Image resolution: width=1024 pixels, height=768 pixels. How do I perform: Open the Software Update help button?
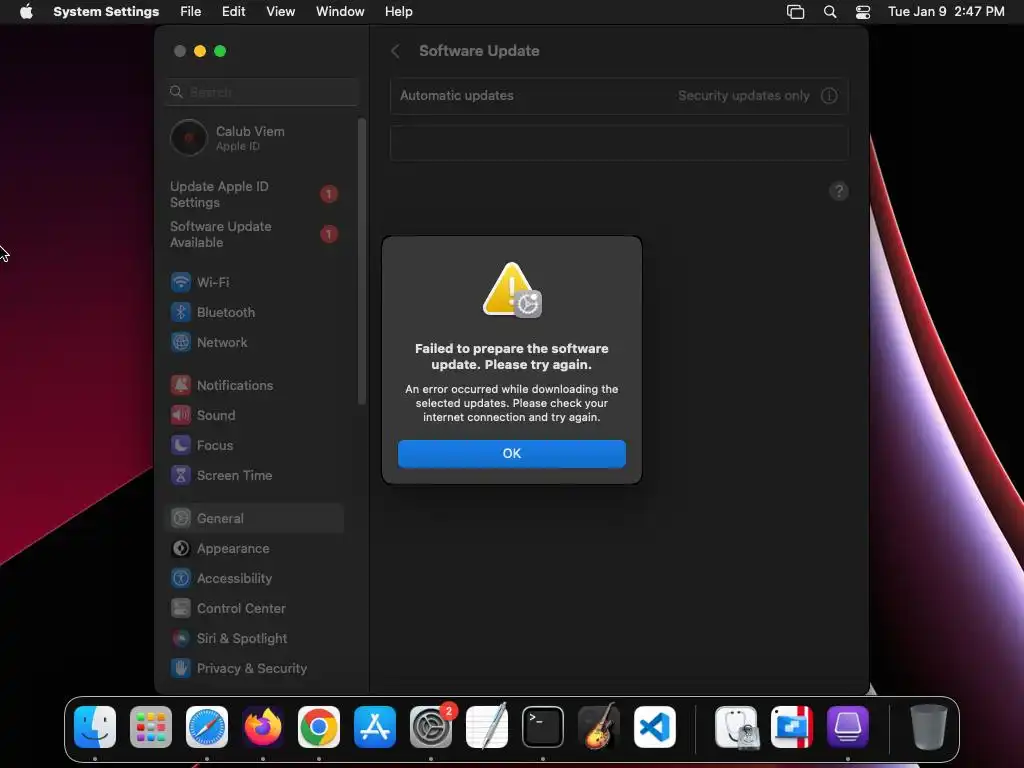pos(839,191)
